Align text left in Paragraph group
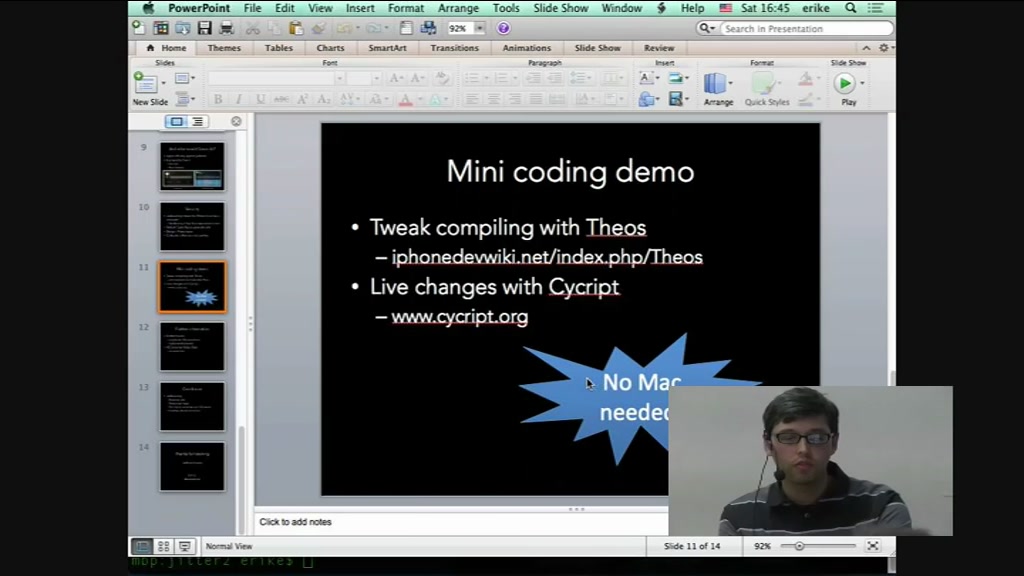The height and width of the screenshot is (576, 1024). tap(472, 99)
